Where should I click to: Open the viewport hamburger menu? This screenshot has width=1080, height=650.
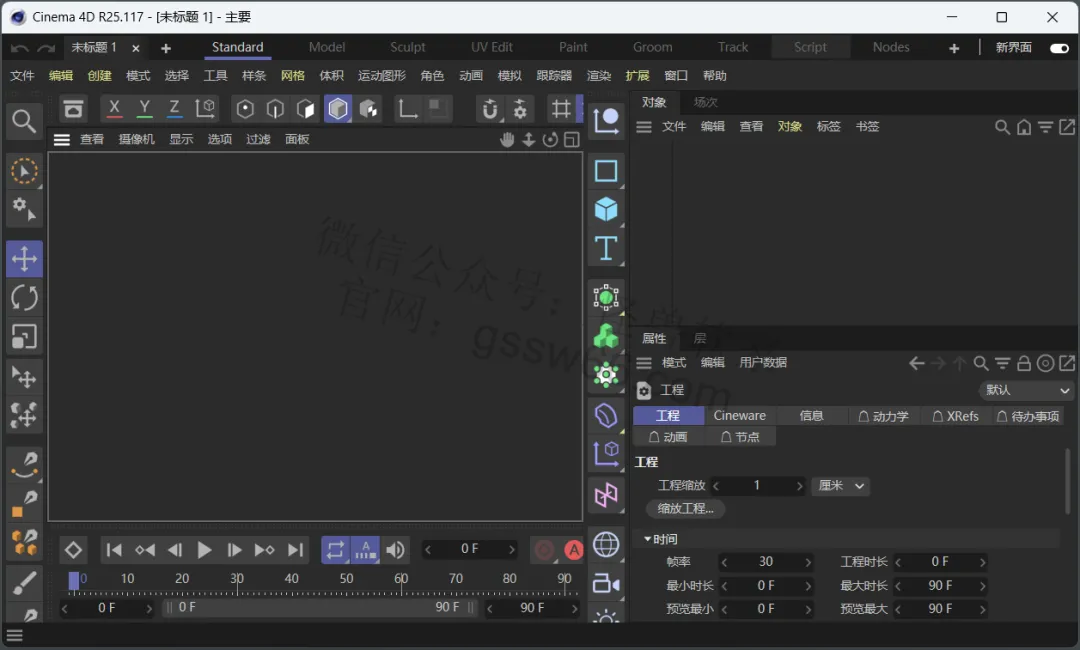point(62,140)
